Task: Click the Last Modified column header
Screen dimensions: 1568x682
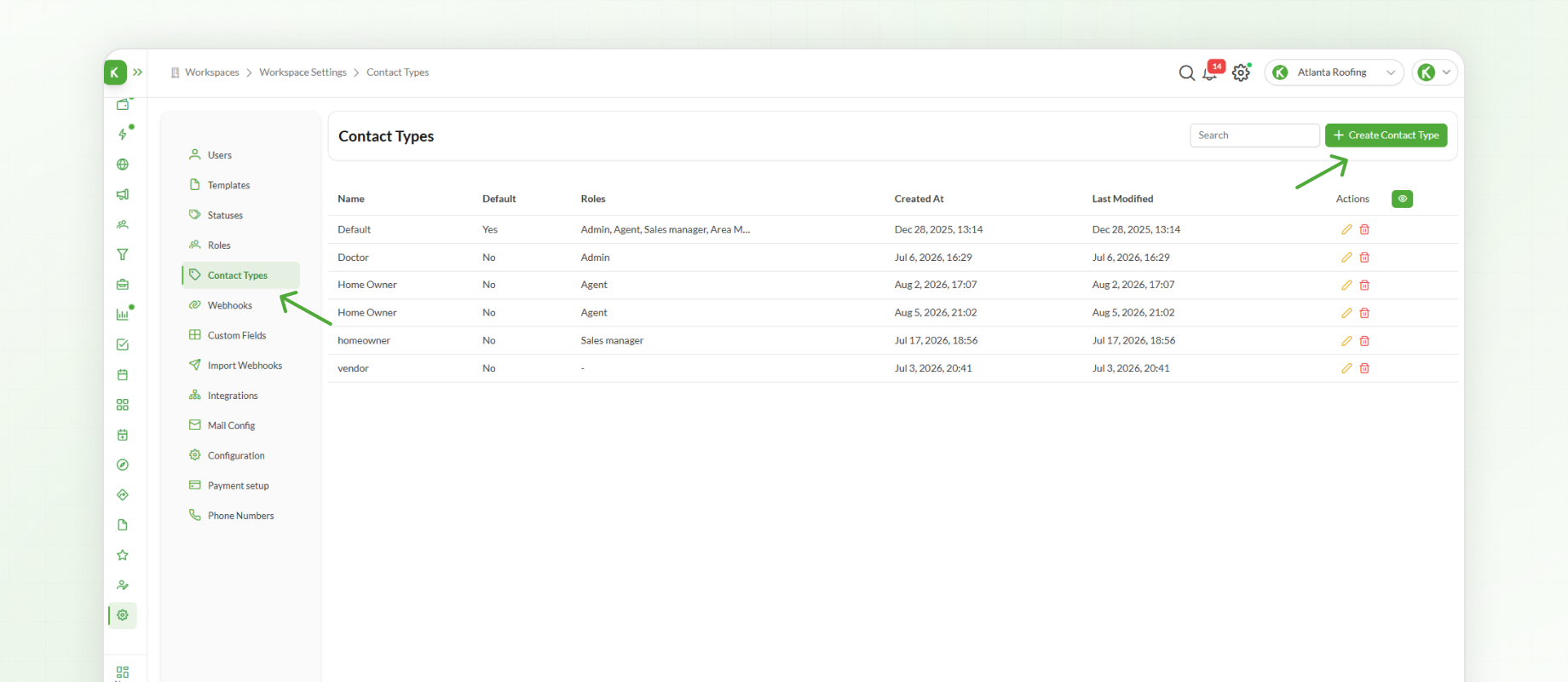Action: [x=1122, y=199]
